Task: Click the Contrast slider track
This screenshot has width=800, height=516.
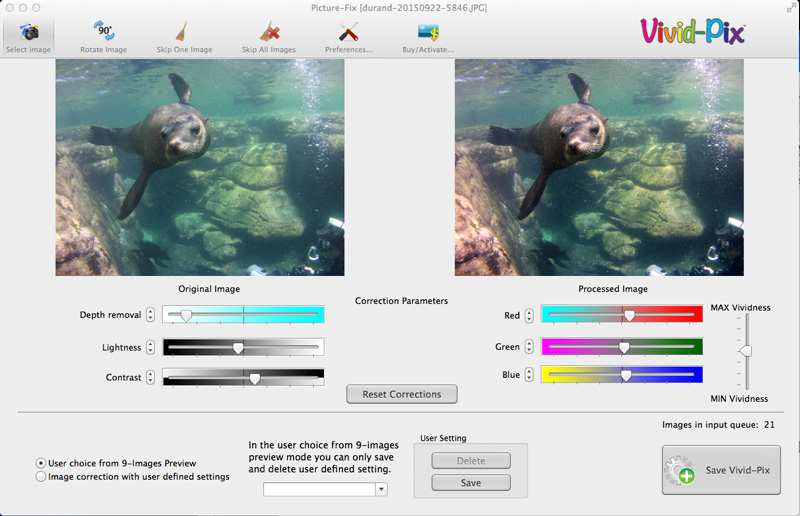Action: click(243, 378)
